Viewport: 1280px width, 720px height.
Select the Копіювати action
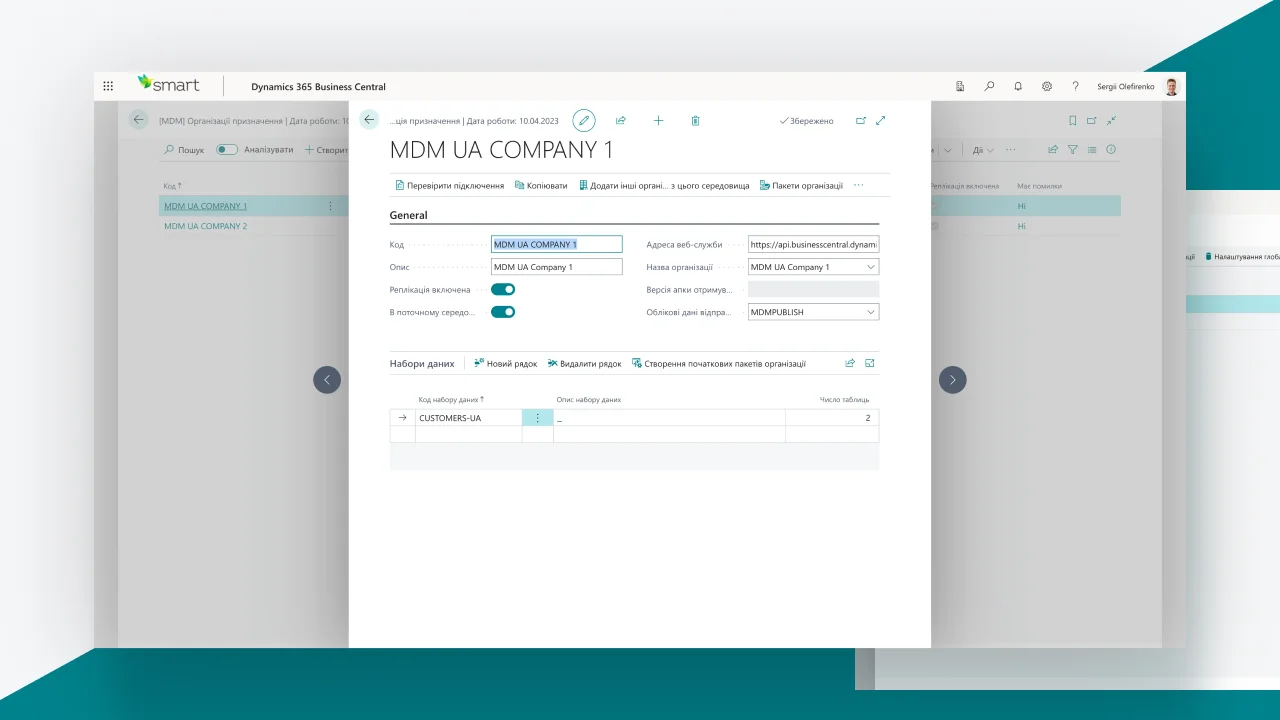point(541,185)
